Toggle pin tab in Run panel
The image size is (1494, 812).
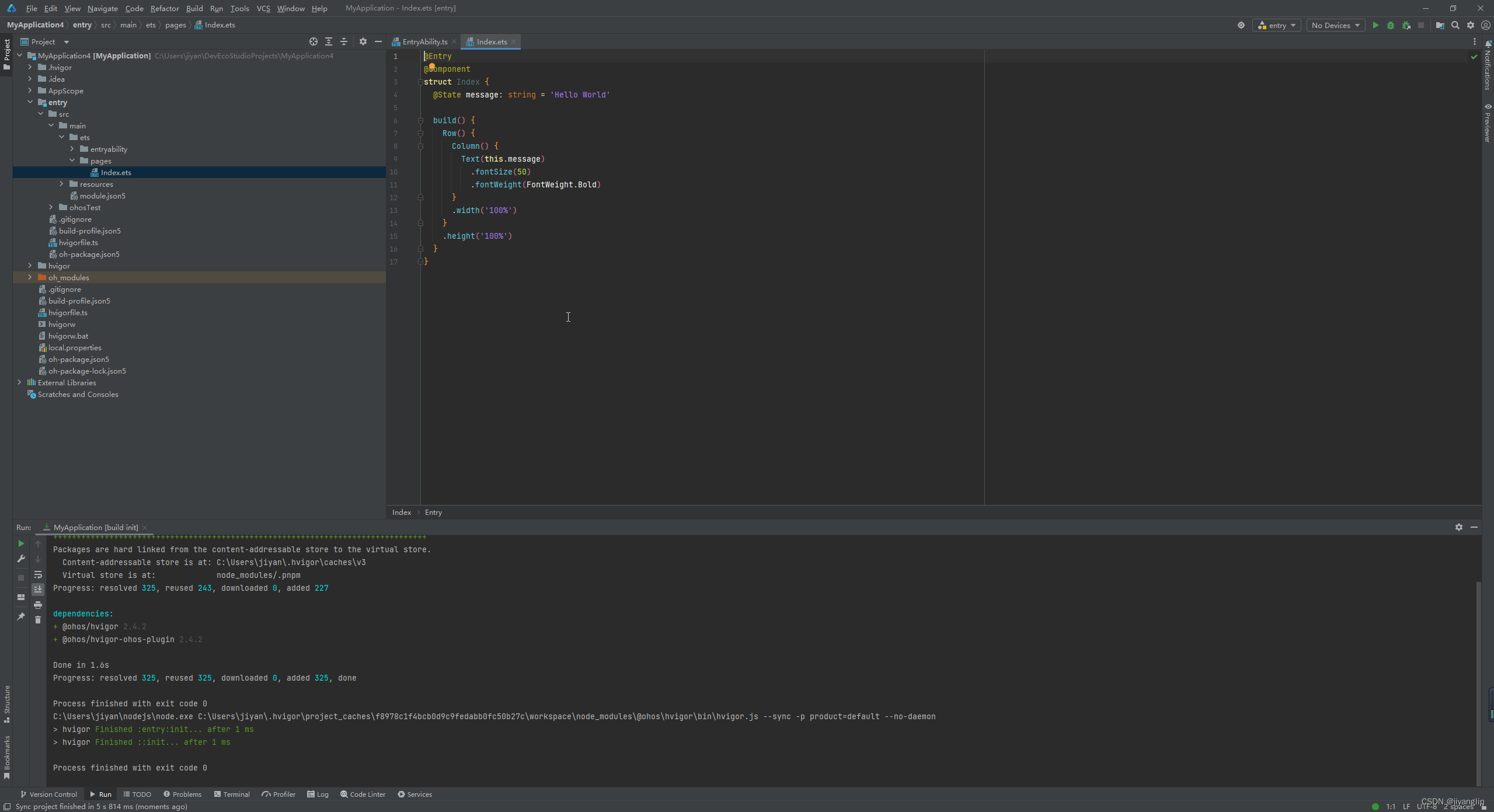point(21,616)
